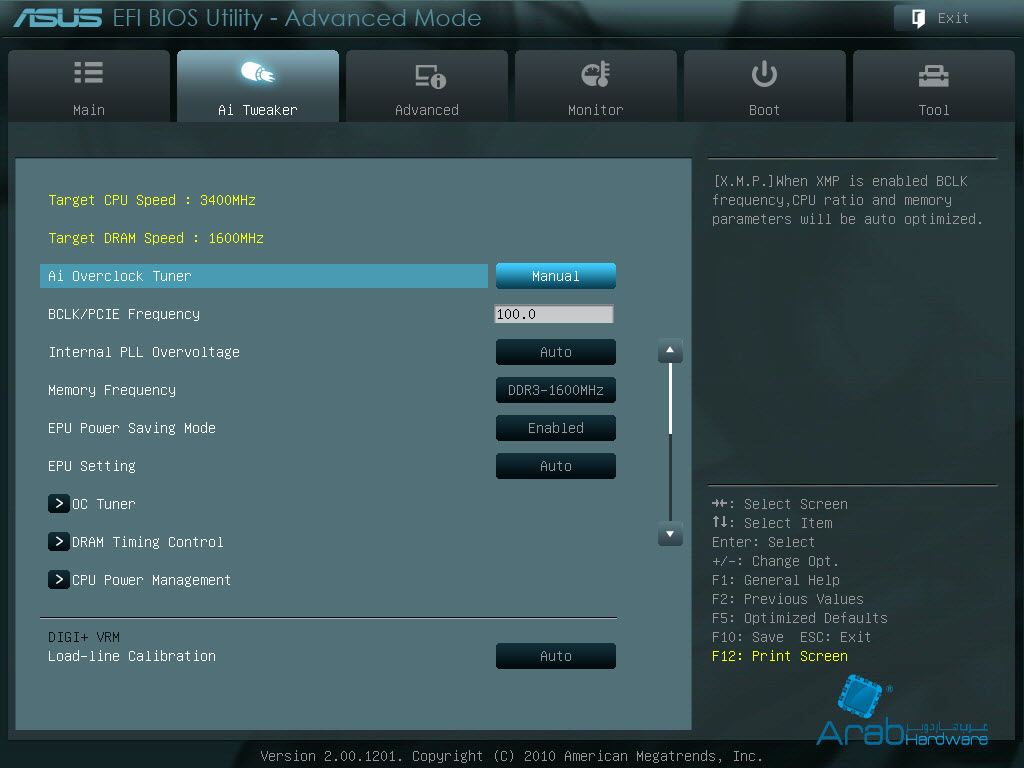This screenshot has height=768, width=1024.
Task: Expand CPU Power Management arrow
Action: point(59,579)
